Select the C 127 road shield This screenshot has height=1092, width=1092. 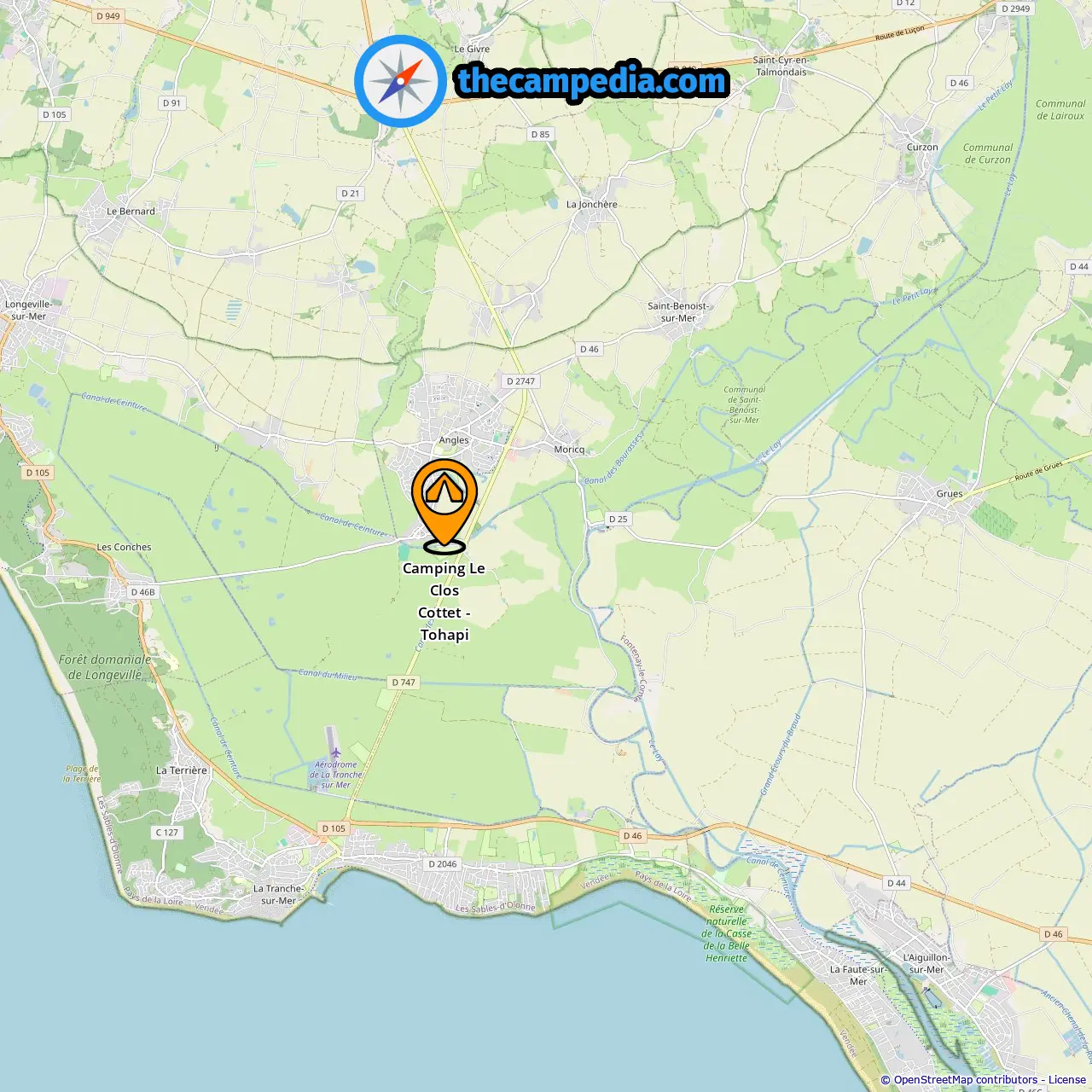click(x=167, y=833)
